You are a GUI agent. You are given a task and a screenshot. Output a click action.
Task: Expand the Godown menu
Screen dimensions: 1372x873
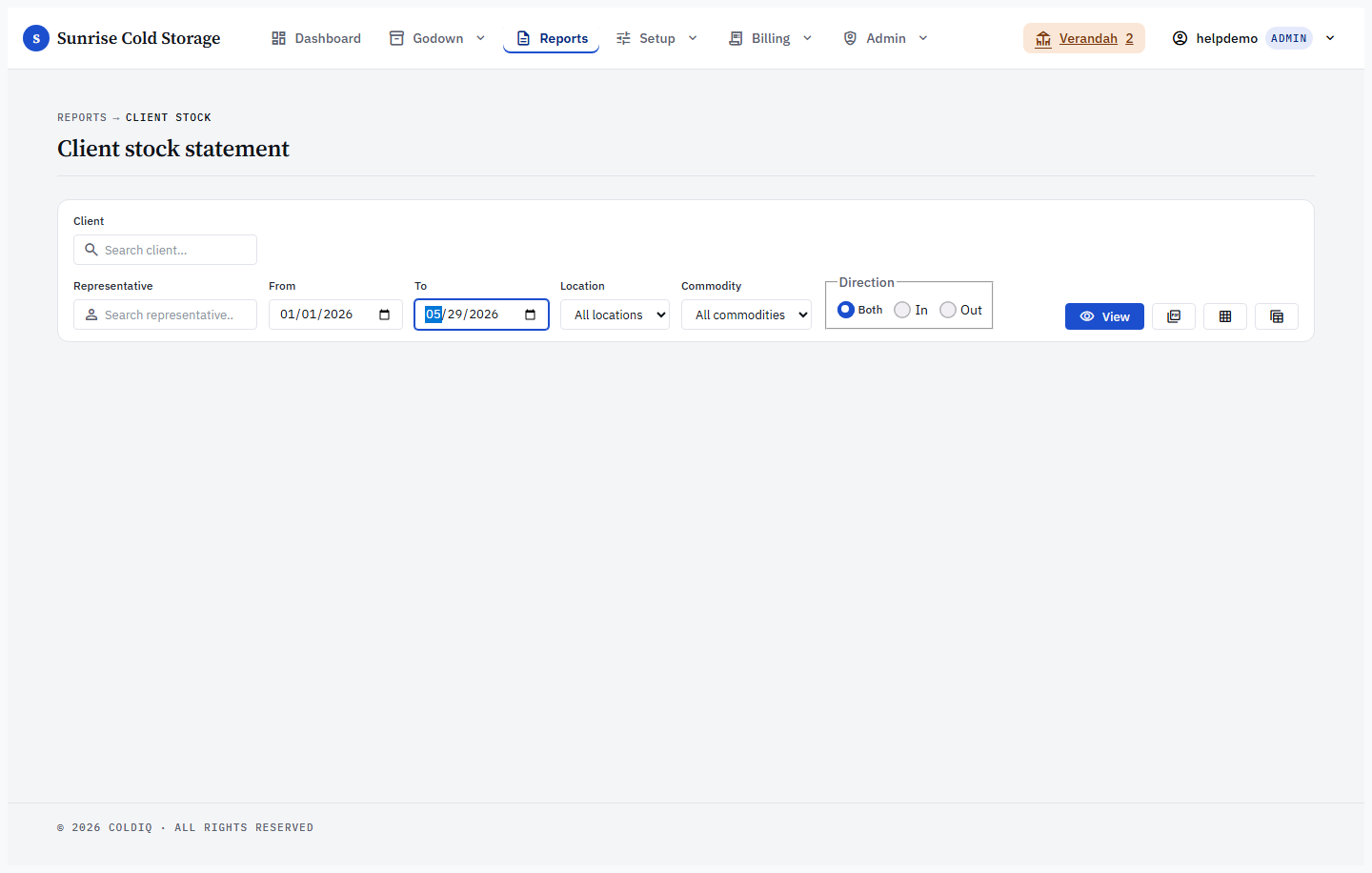click(437, 38)
